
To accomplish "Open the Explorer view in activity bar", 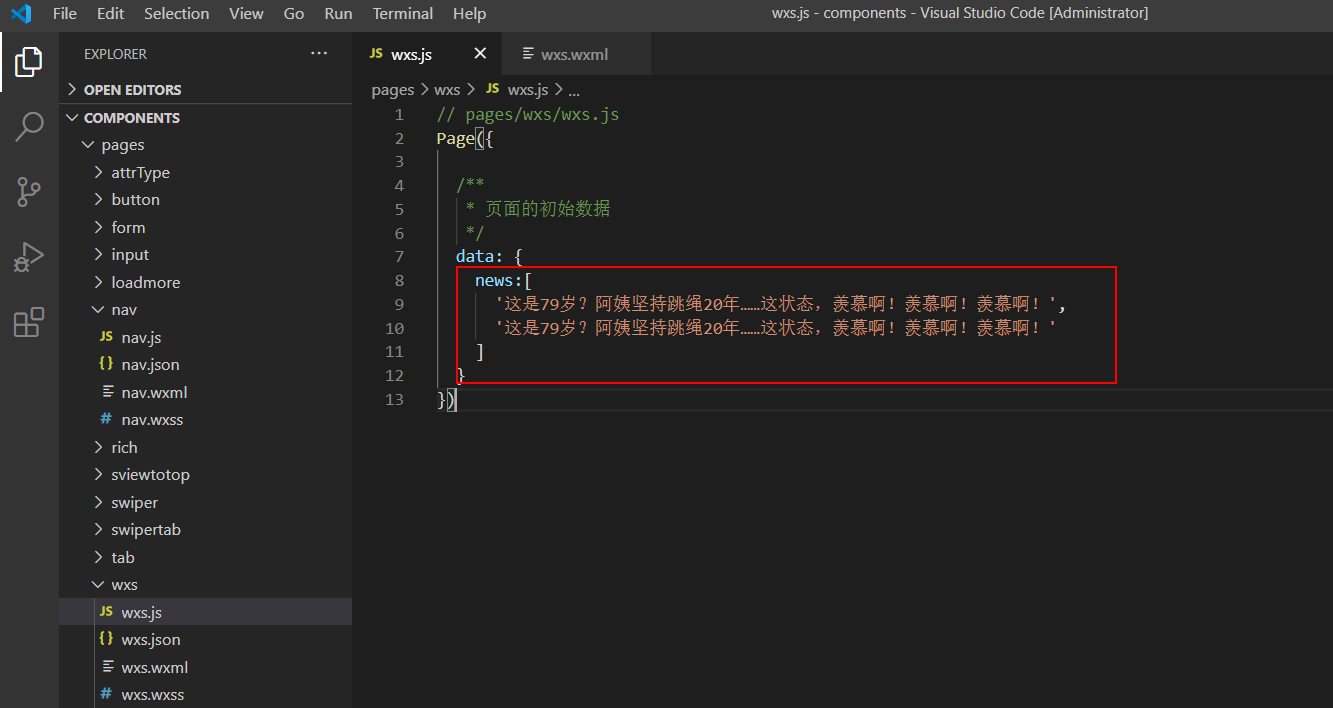I will tap(29, 62).
